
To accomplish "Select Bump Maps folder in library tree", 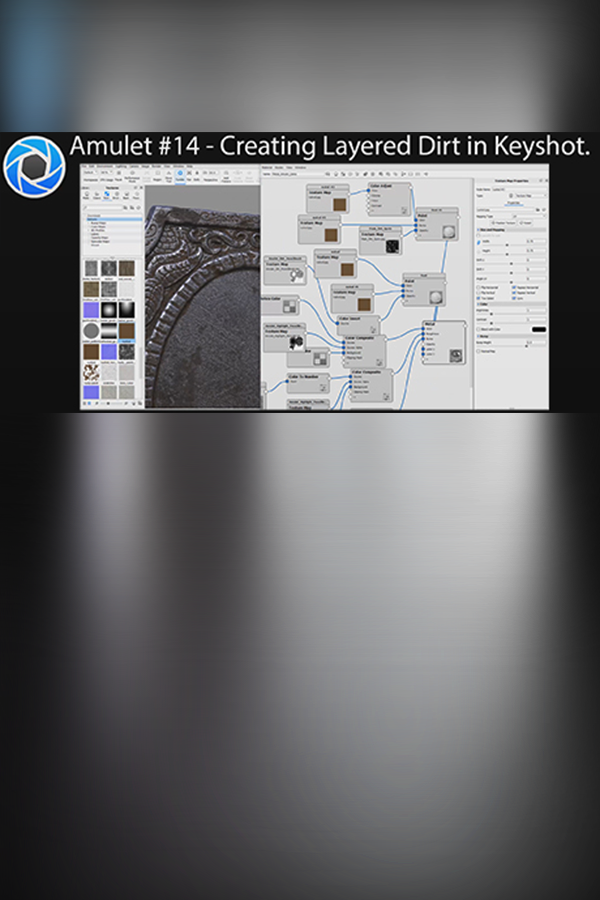I will 98,223.
